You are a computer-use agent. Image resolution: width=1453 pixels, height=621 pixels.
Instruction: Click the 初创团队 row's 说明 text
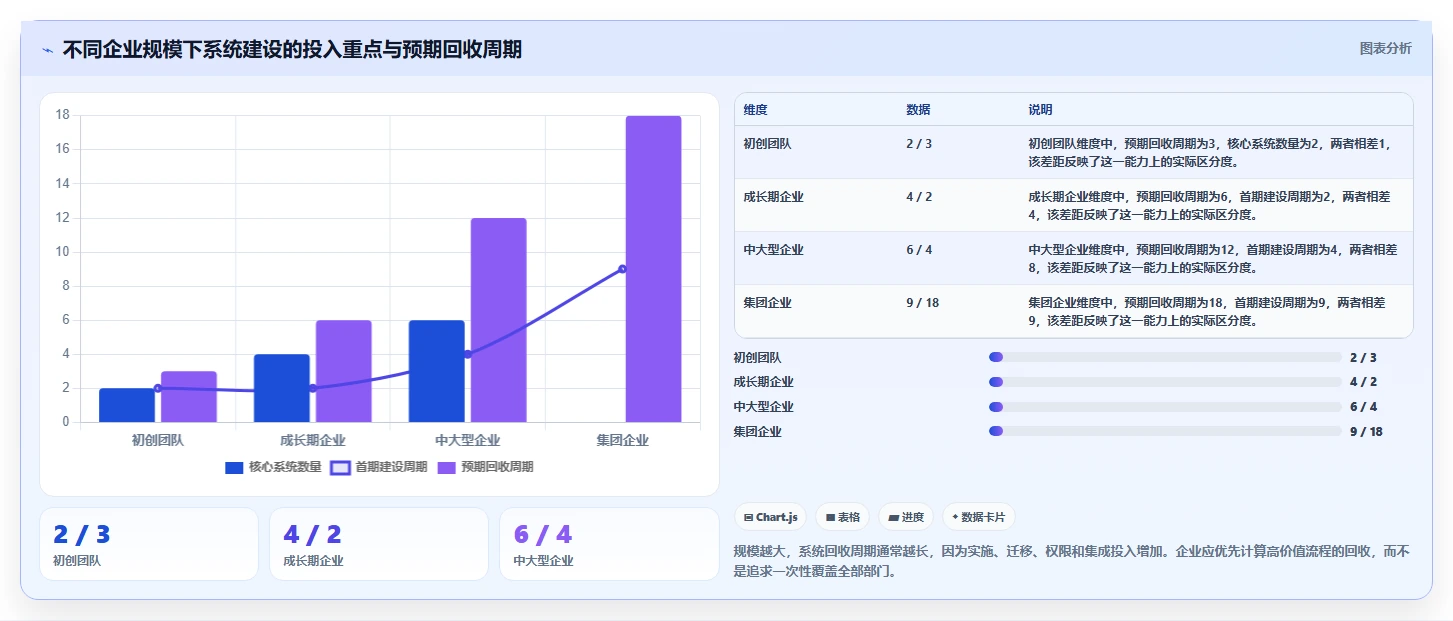[x=1209, y=152]
